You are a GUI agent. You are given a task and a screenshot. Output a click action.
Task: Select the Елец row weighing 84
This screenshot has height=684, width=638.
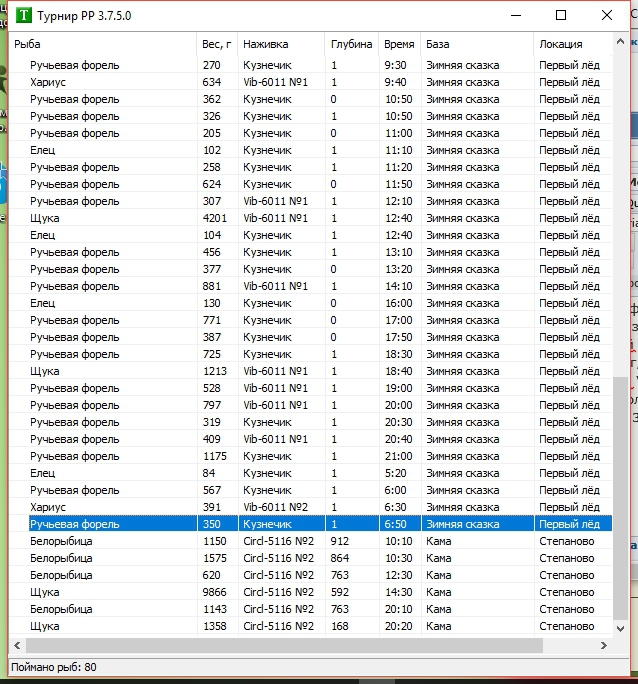click(310, 473)
